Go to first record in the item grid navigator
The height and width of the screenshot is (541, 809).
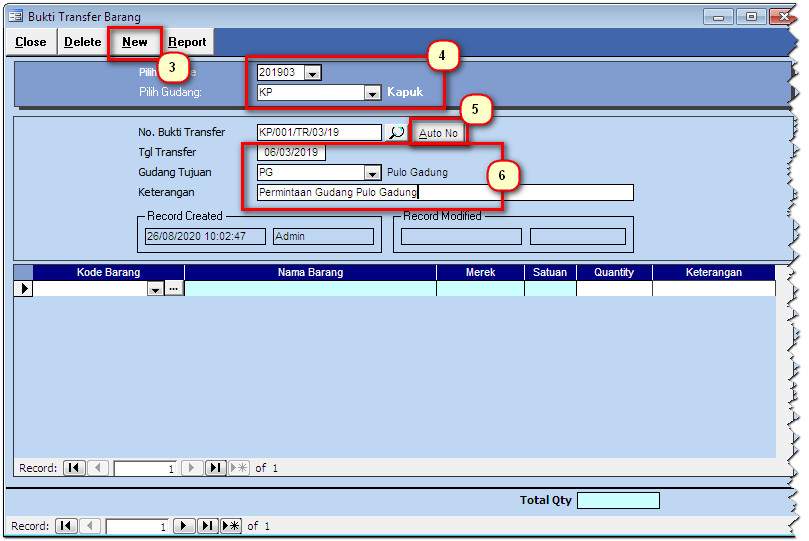(x=74, y=468)
